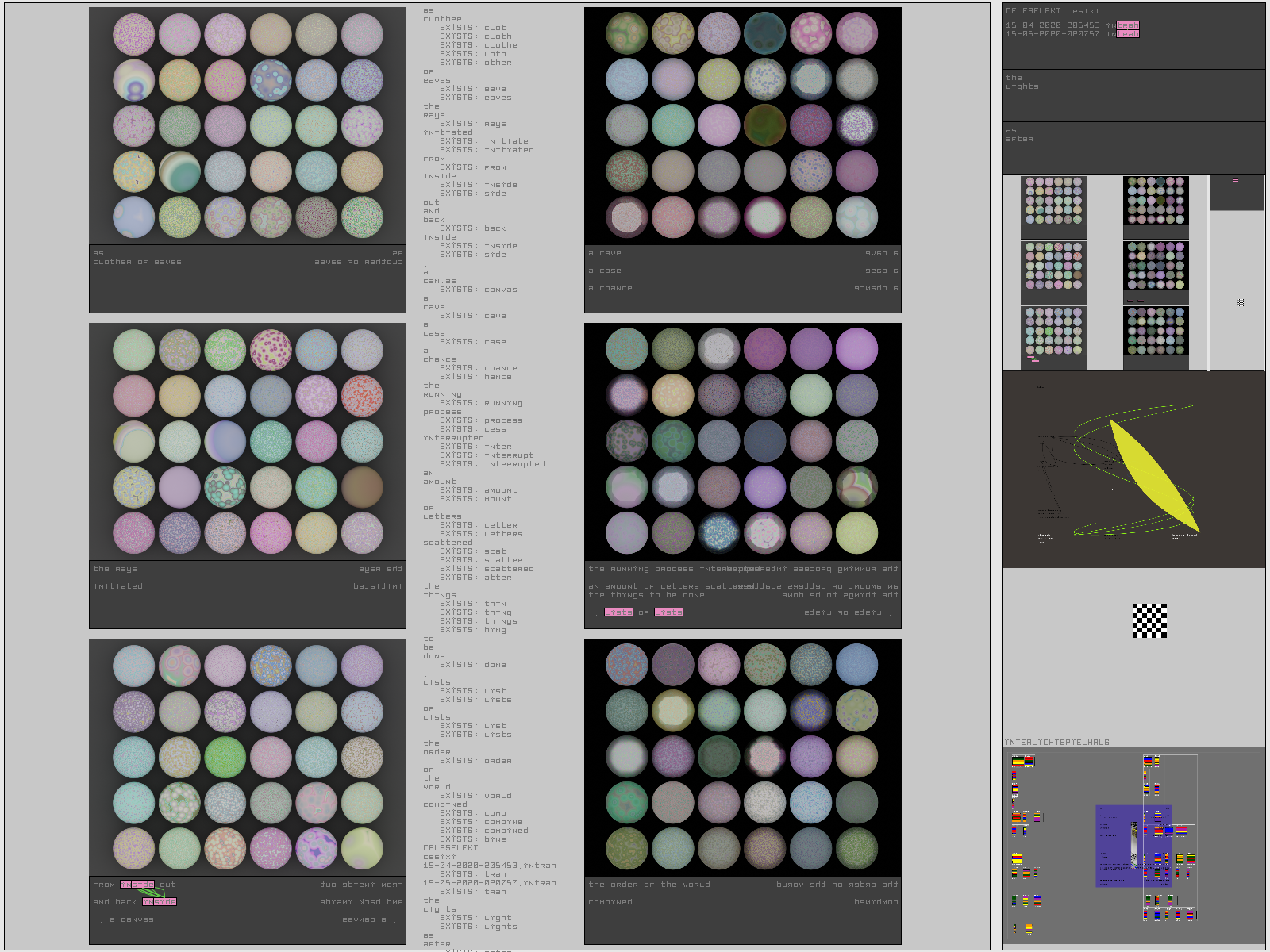Click the small checkerboard icon in right preview
Screen dimensions: 1270x952
point(1240,302)
